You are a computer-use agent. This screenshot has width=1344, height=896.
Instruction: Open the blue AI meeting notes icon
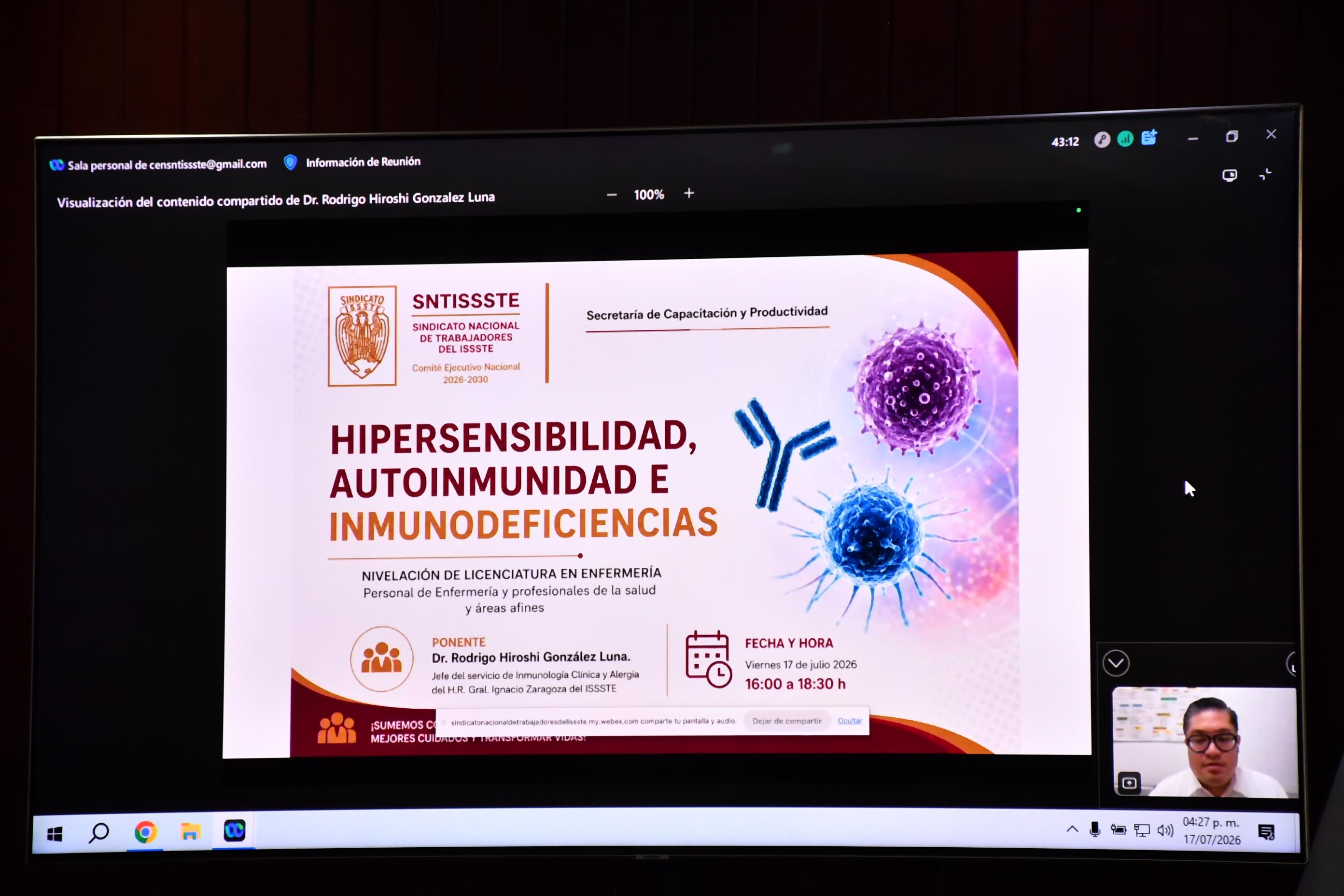pos(1149,138)
